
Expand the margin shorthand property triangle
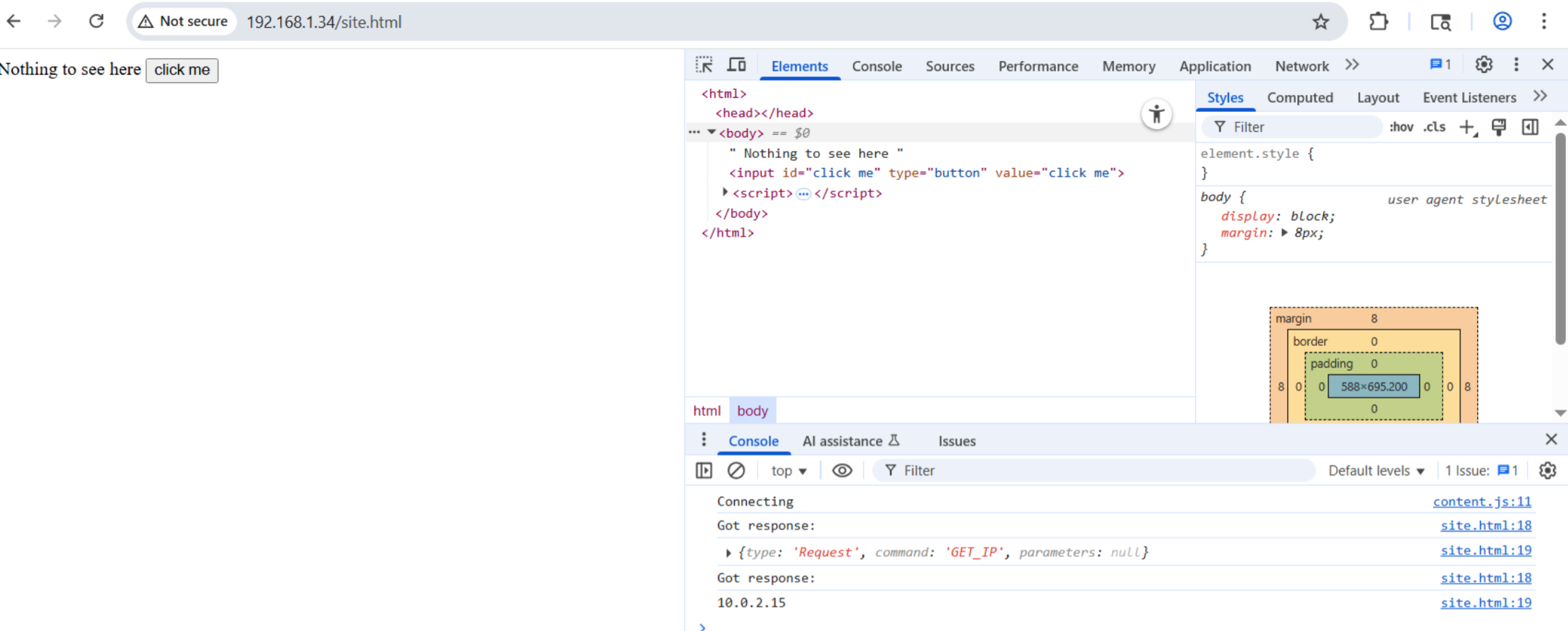[1284, 233]
